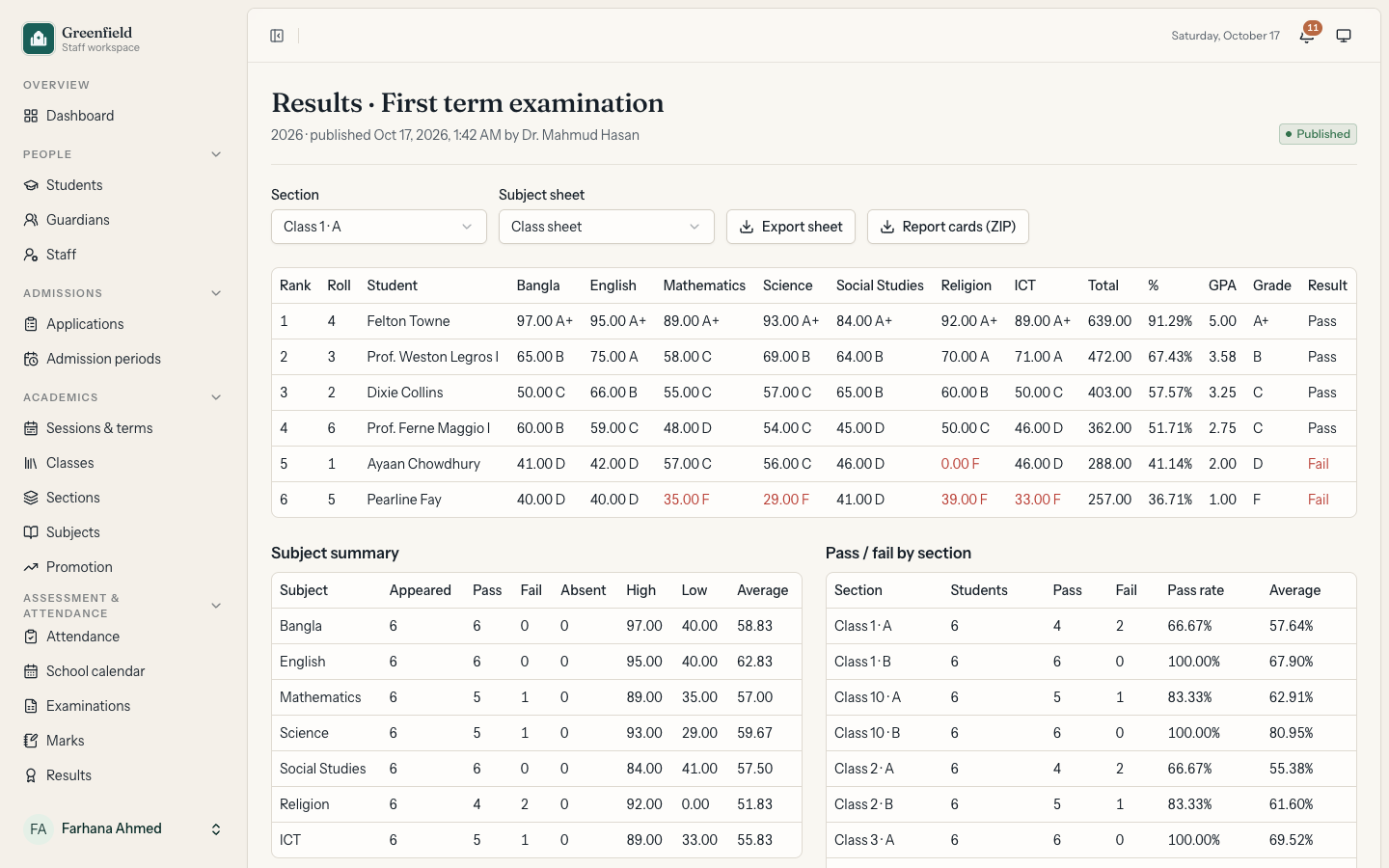
Task: Click the Promotion trending arrow icon
Action: coord(31,567)
